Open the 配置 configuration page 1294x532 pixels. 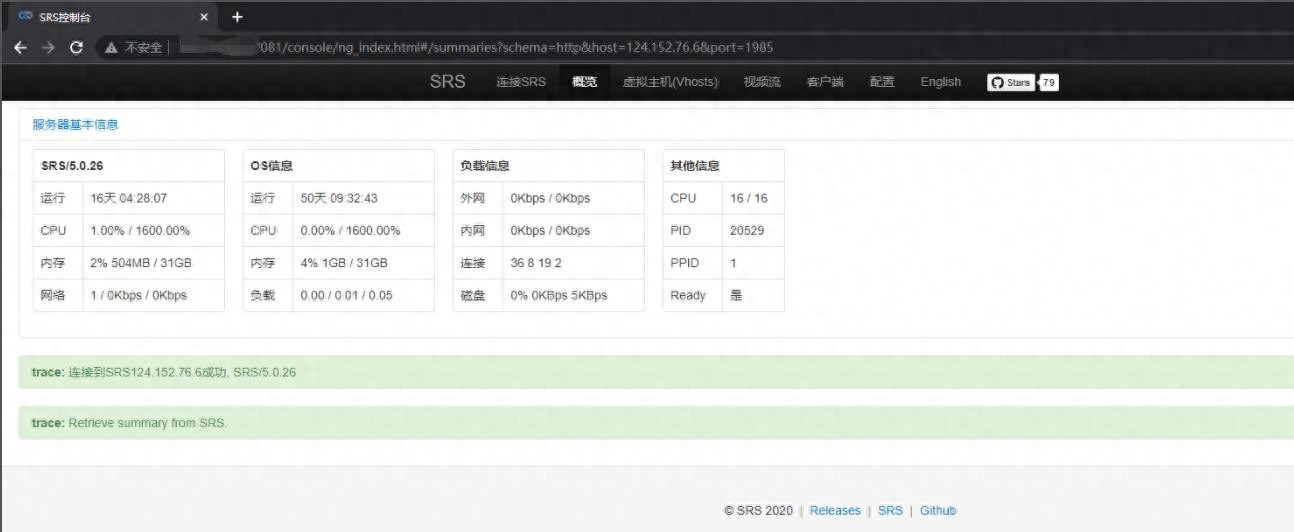[x=882, y=82]
